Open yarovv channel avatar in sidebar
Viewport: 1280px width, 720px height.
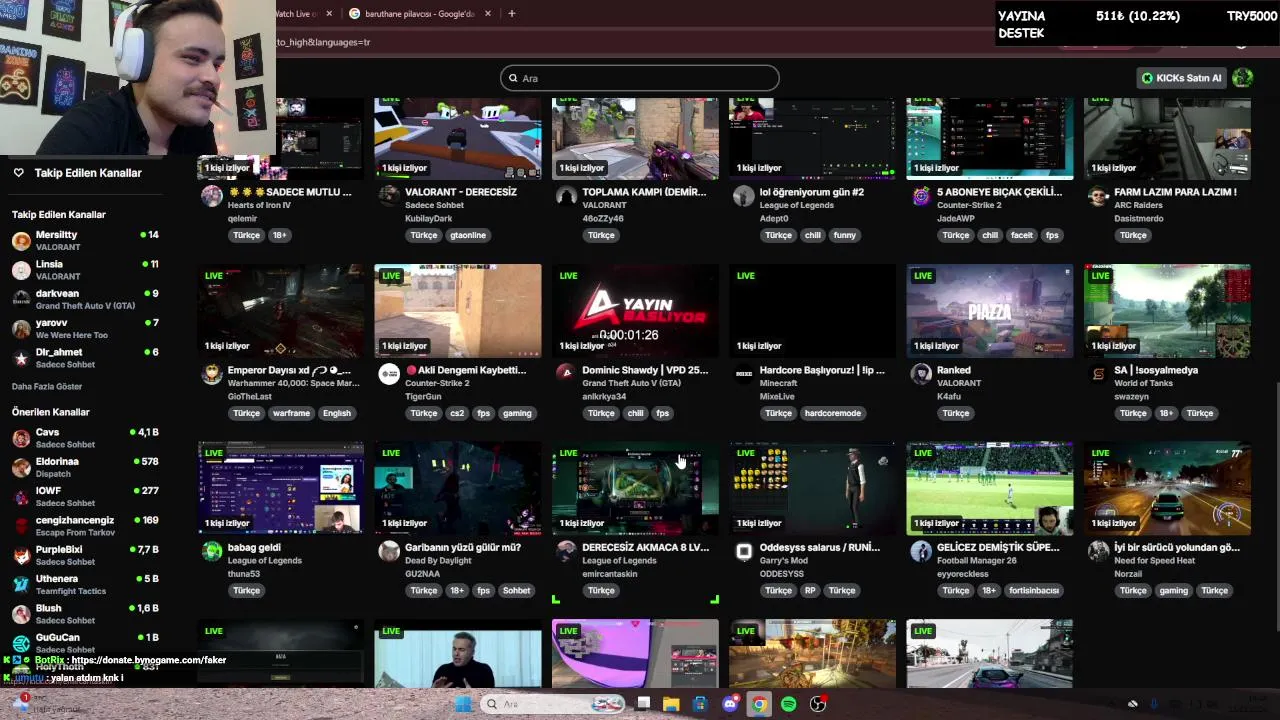pos(21,329)
